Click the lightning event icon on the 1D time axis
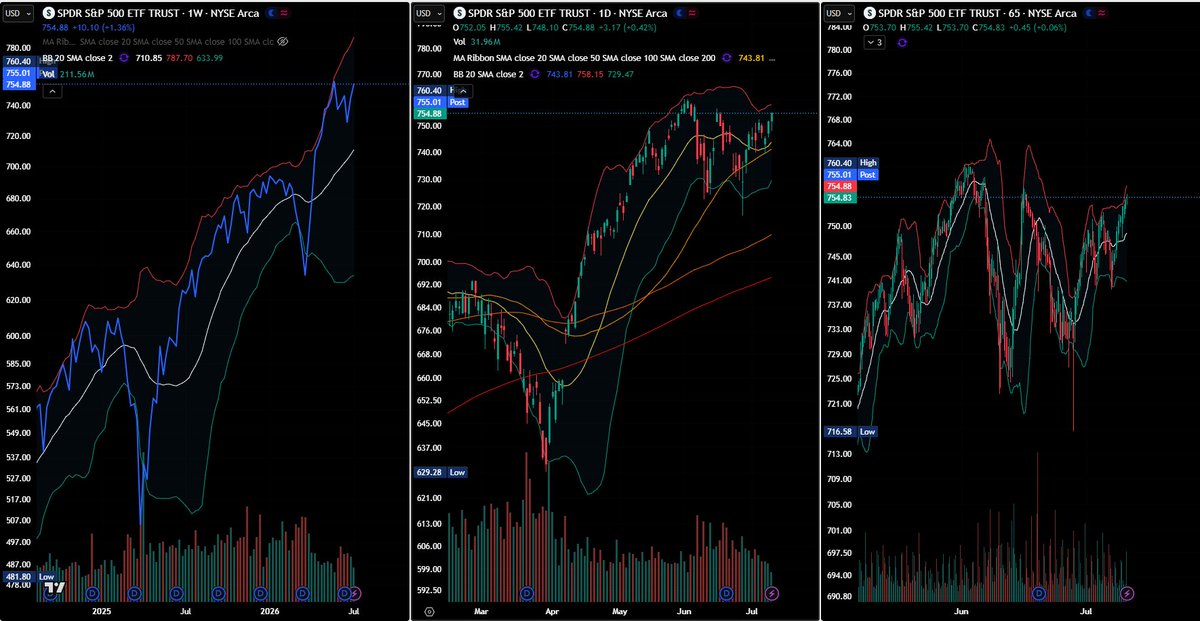 pos(772,594)
